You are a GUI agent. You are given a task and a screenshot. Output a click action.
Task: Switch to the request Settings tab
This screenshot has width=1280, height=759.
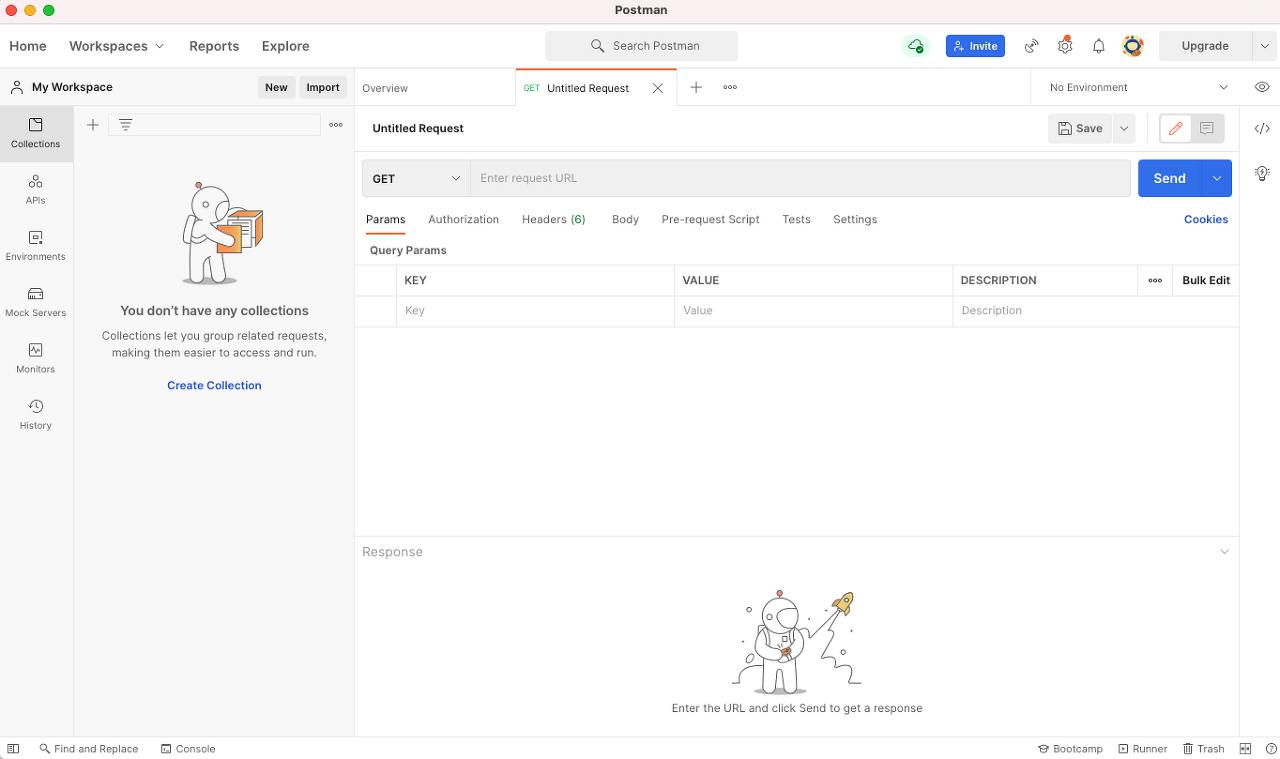pos(855,219)
